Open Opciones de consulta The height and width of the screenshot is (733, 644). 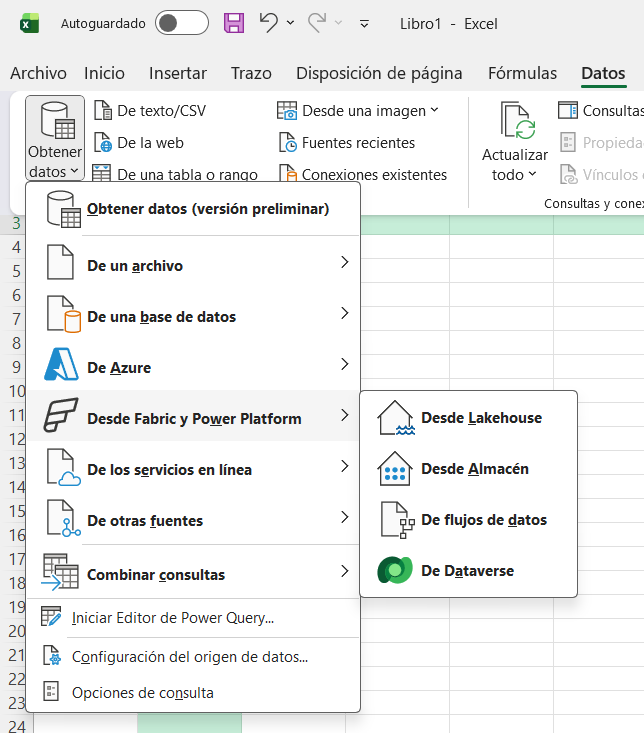(x=142, y=692)
